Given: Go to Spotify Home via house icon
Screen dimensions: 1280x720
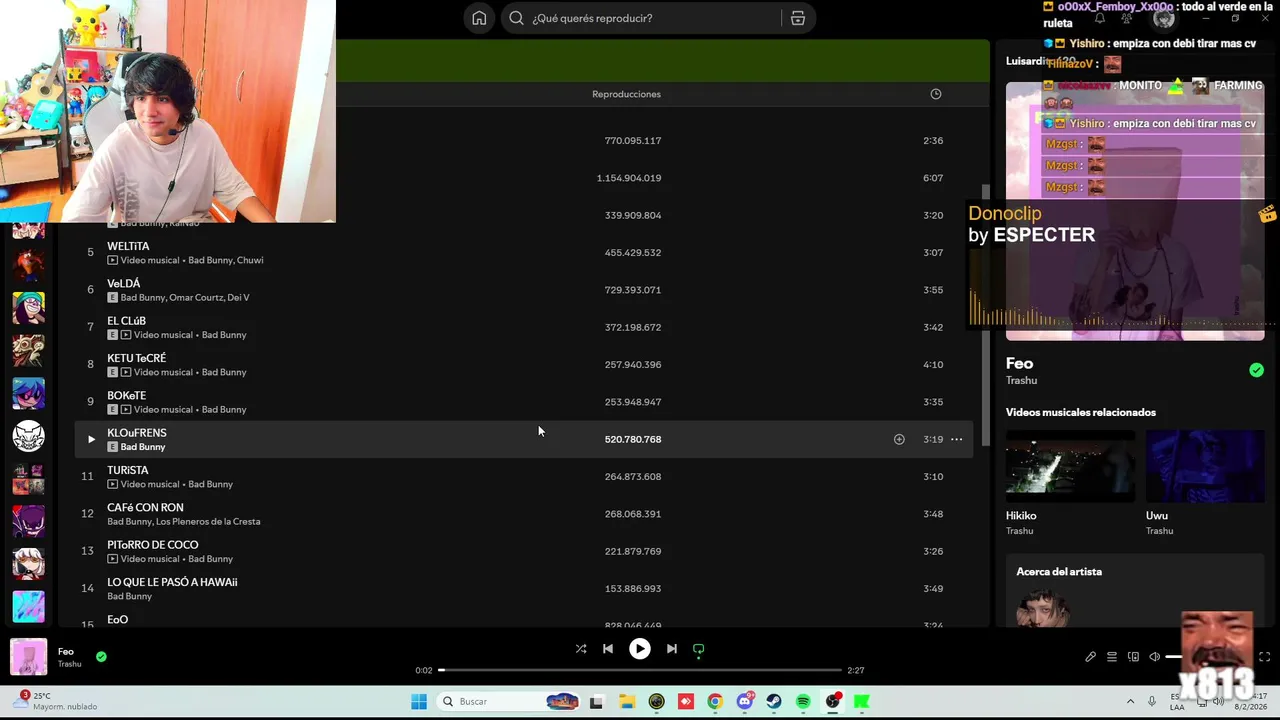Looking at the screenshot, I should pyautogui.click(x=479, y=18).
